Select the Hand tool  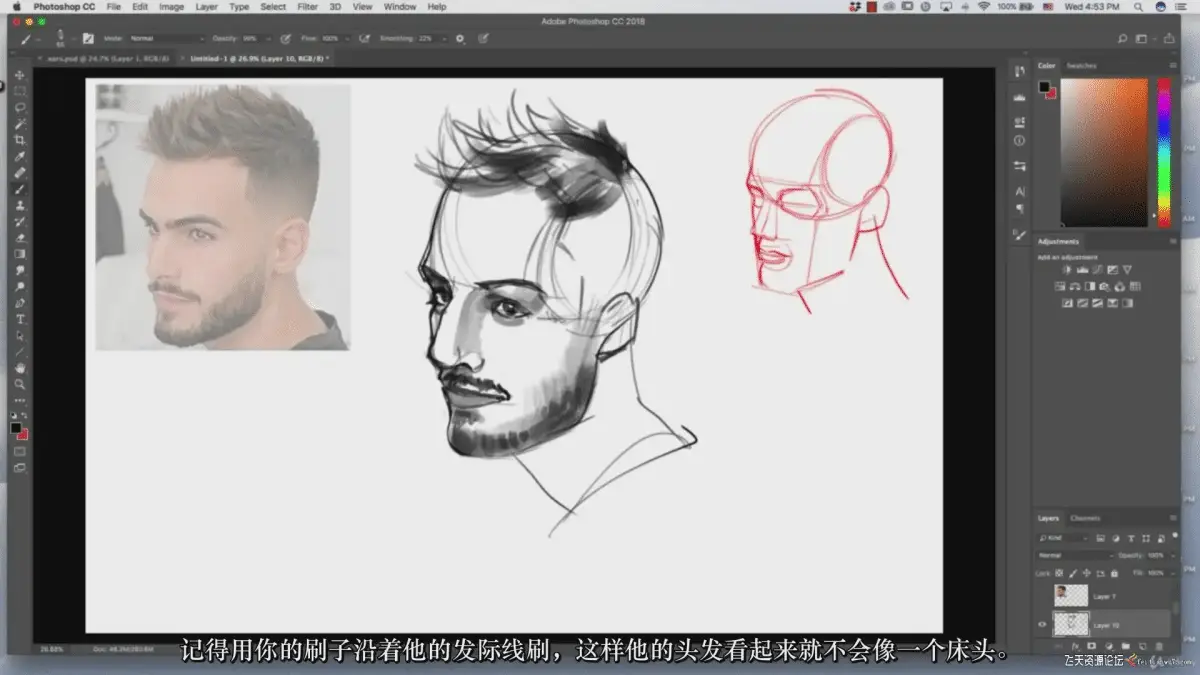[20, 368]
